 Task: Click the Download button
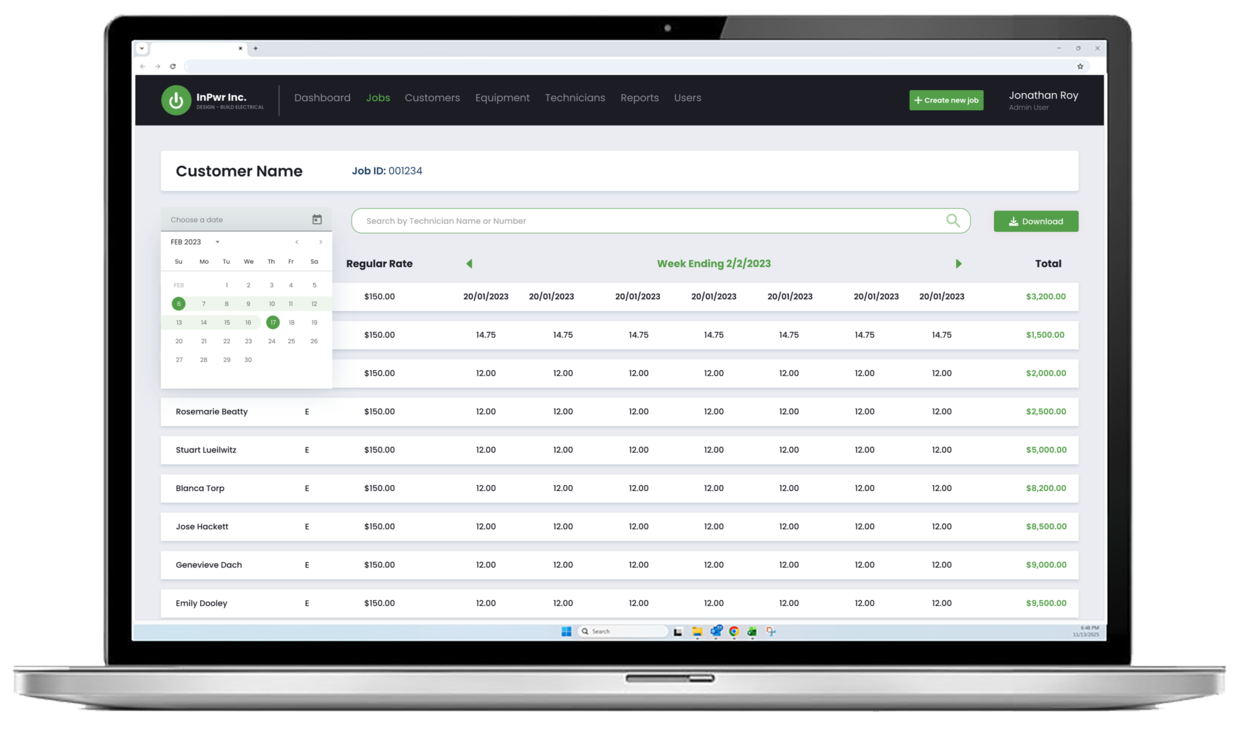[x=1035, y=221]
